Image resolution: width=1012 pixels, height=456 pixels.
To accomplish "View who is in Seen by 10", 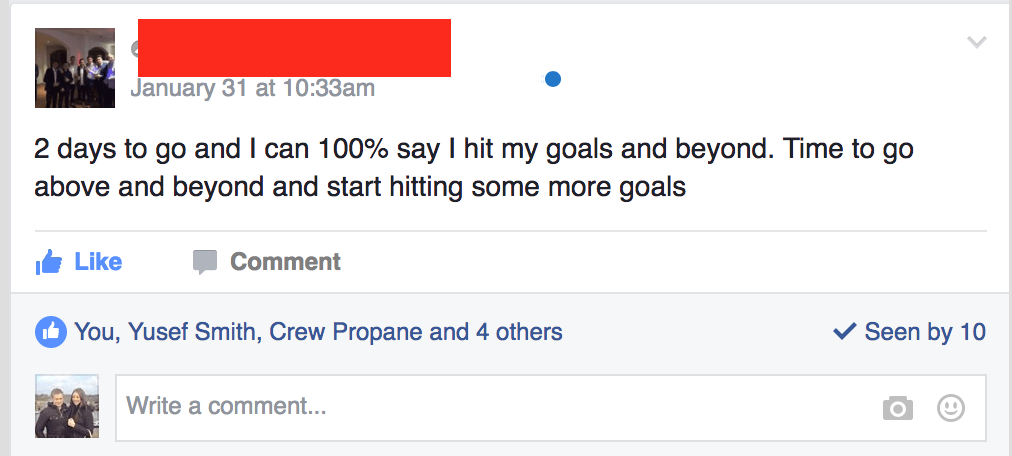I will pos(925,332).
